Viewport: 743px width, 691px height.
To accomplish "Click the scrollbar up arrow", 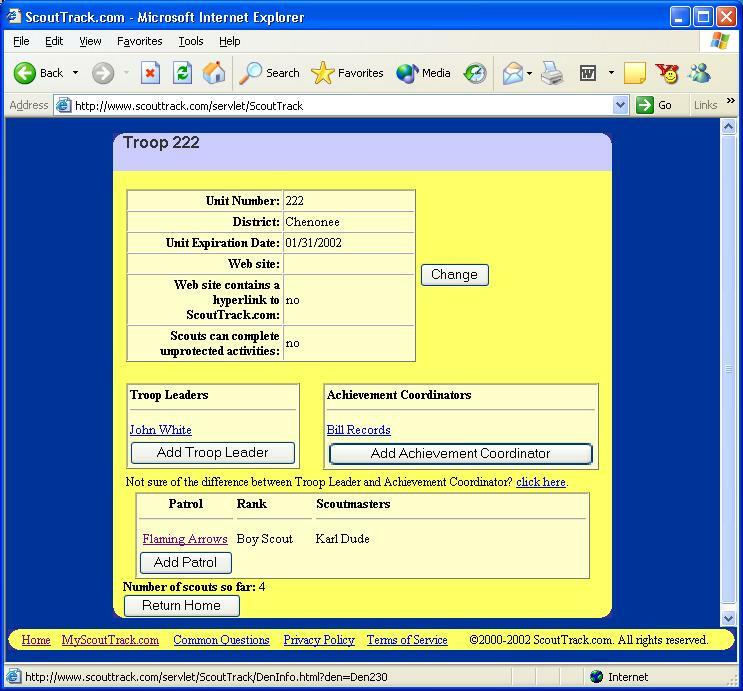I will click(728, 127).
